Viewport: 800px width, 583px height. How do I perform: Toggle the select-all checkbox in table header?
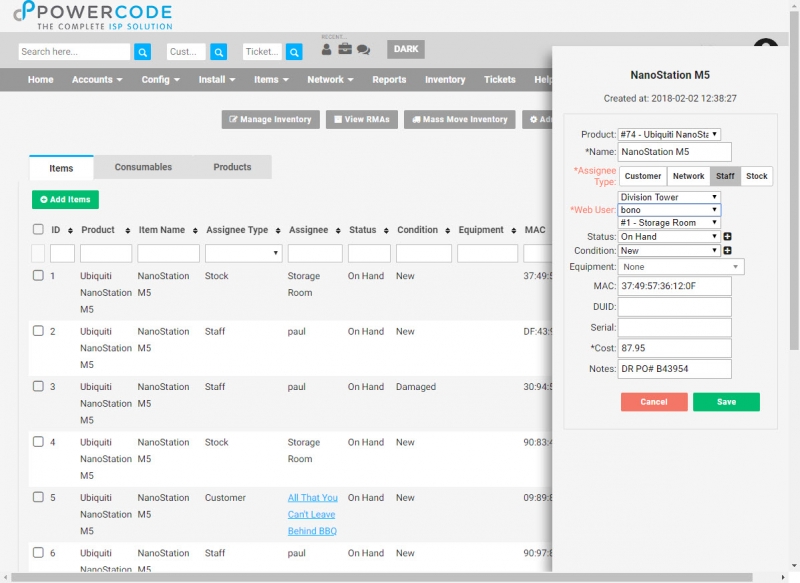click(x=38, y=229)
